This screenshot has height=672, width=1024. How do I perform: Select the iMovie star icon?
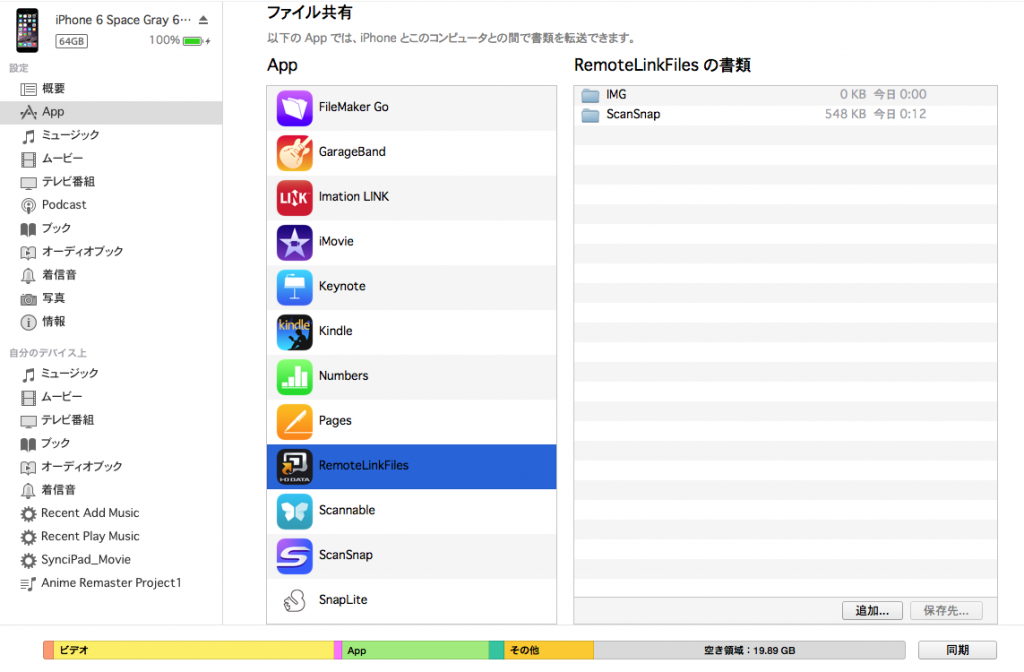point(294,242)
